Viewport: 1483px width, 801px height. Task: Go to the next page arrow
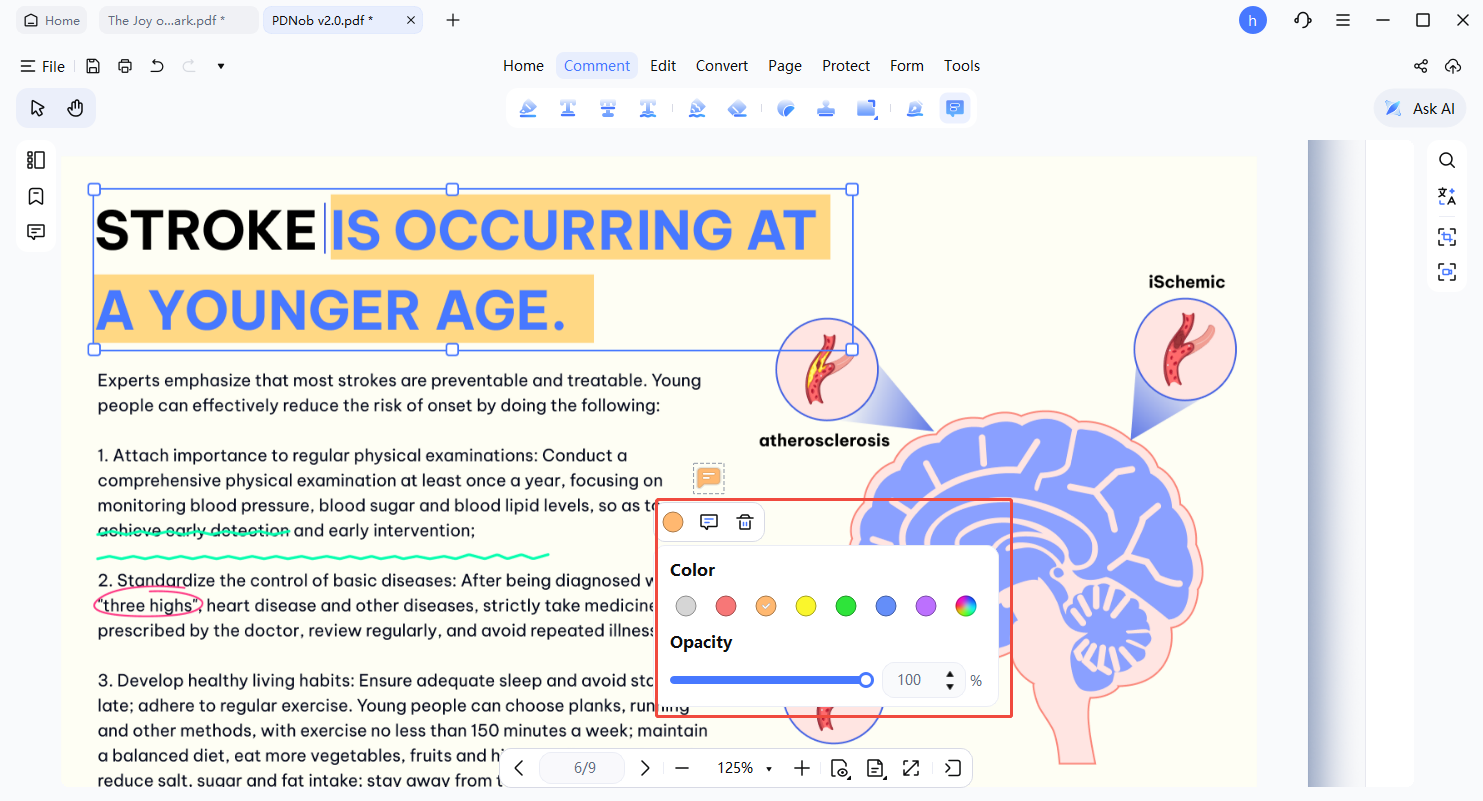645,768
